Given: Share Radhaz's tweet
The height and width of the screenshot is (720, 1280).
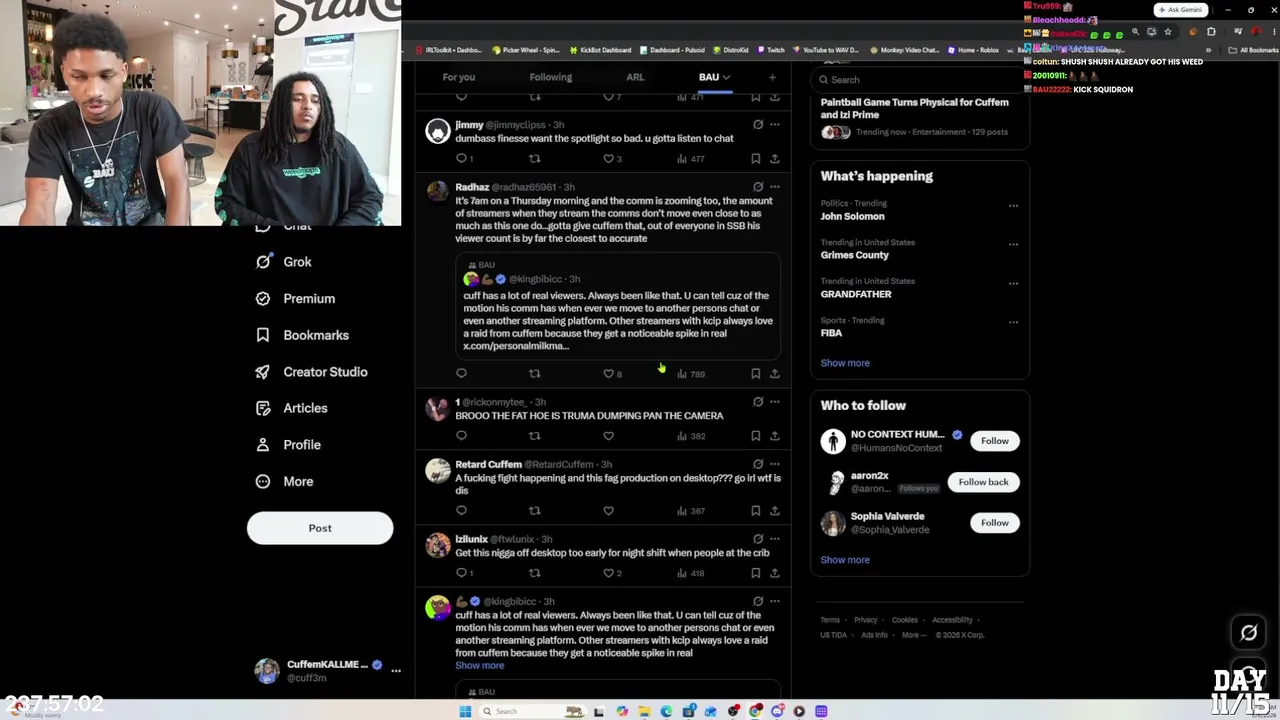Looking at the screenshot, I should pyautogui.click(x=774, y=374).
